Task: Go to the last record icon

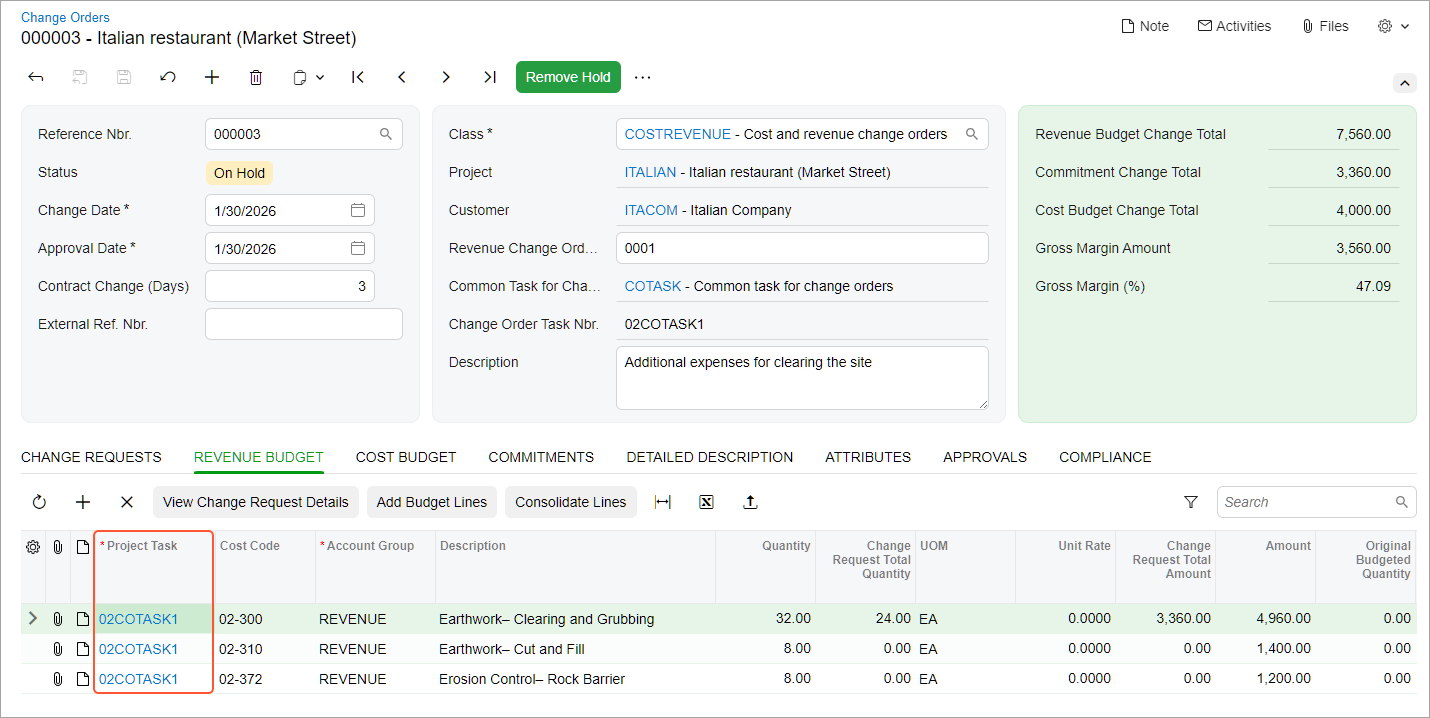Action: pyautogui.click(x=490, y=77)
